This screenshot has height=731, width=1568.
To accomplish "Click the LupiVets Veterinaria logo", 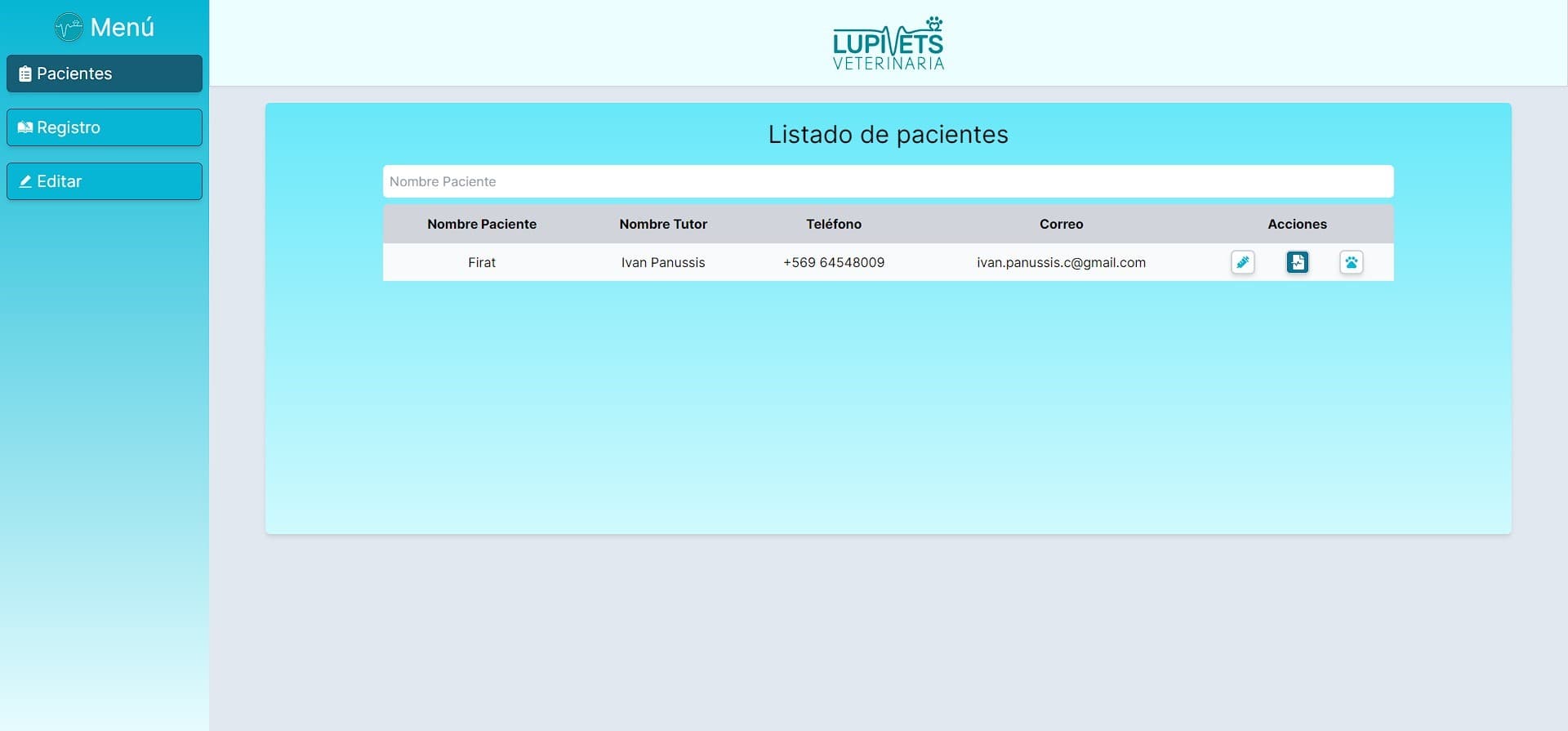I will tap(889, 43).
